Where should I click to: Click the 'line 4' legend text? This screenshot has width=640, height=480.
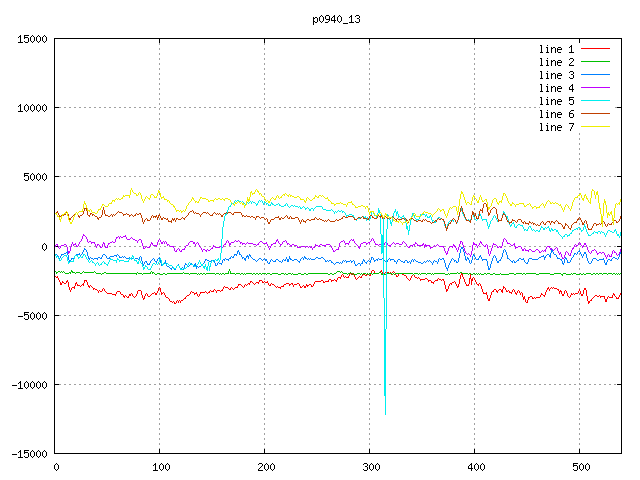[557, 88]
